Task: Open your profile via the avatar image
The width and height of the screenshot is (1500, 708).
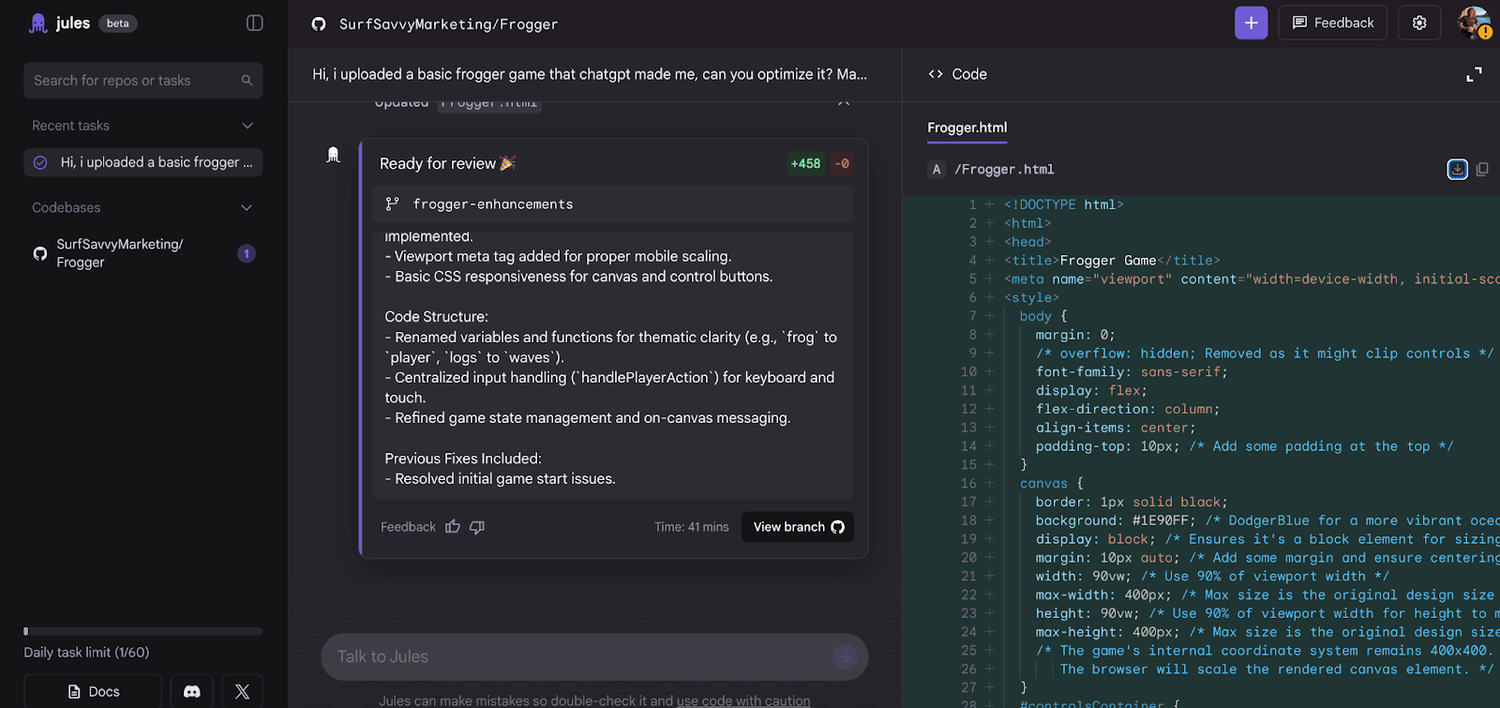Action: [x=1473, y=22]
